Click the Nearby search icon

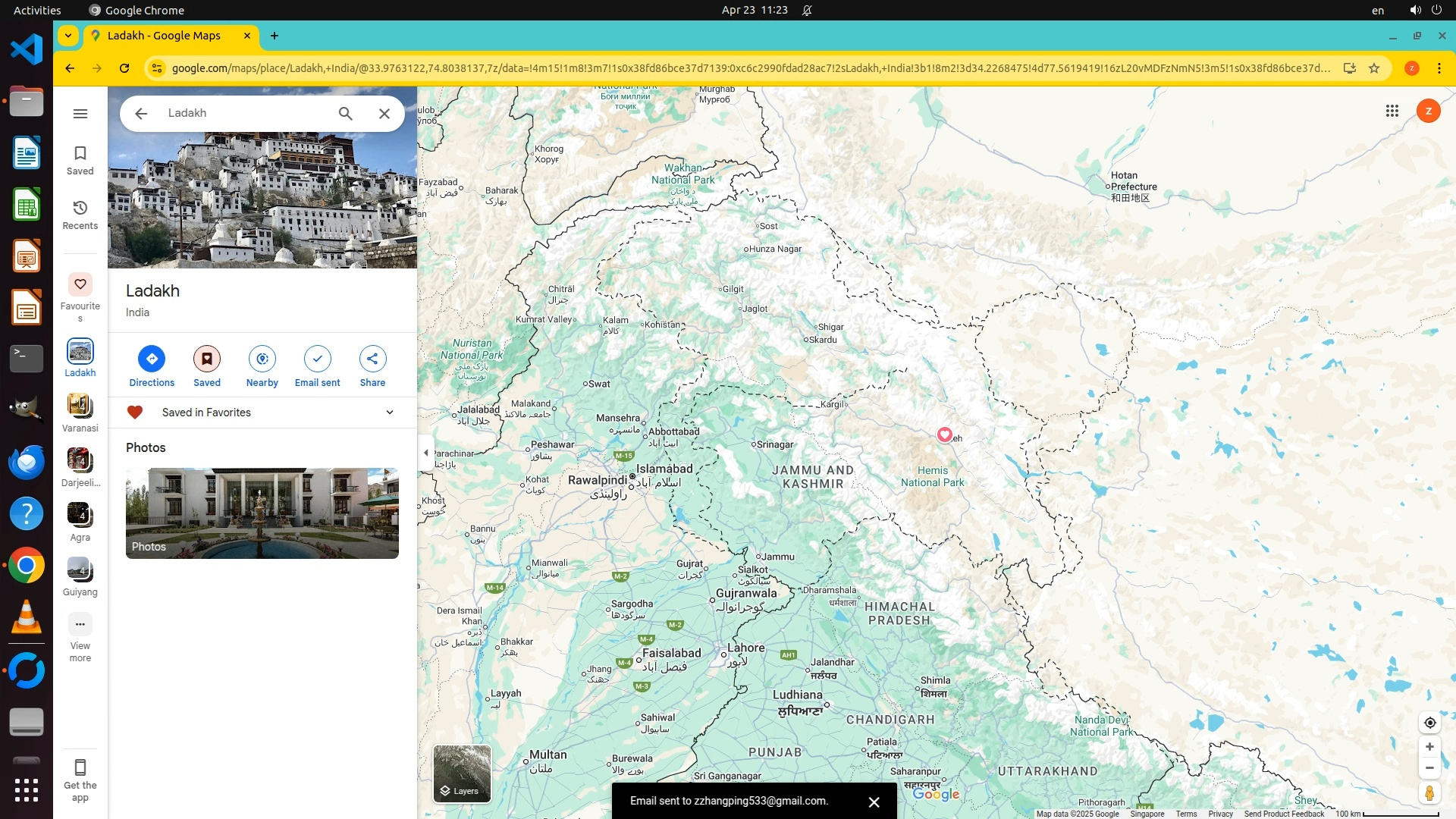(x=262, y=359)
